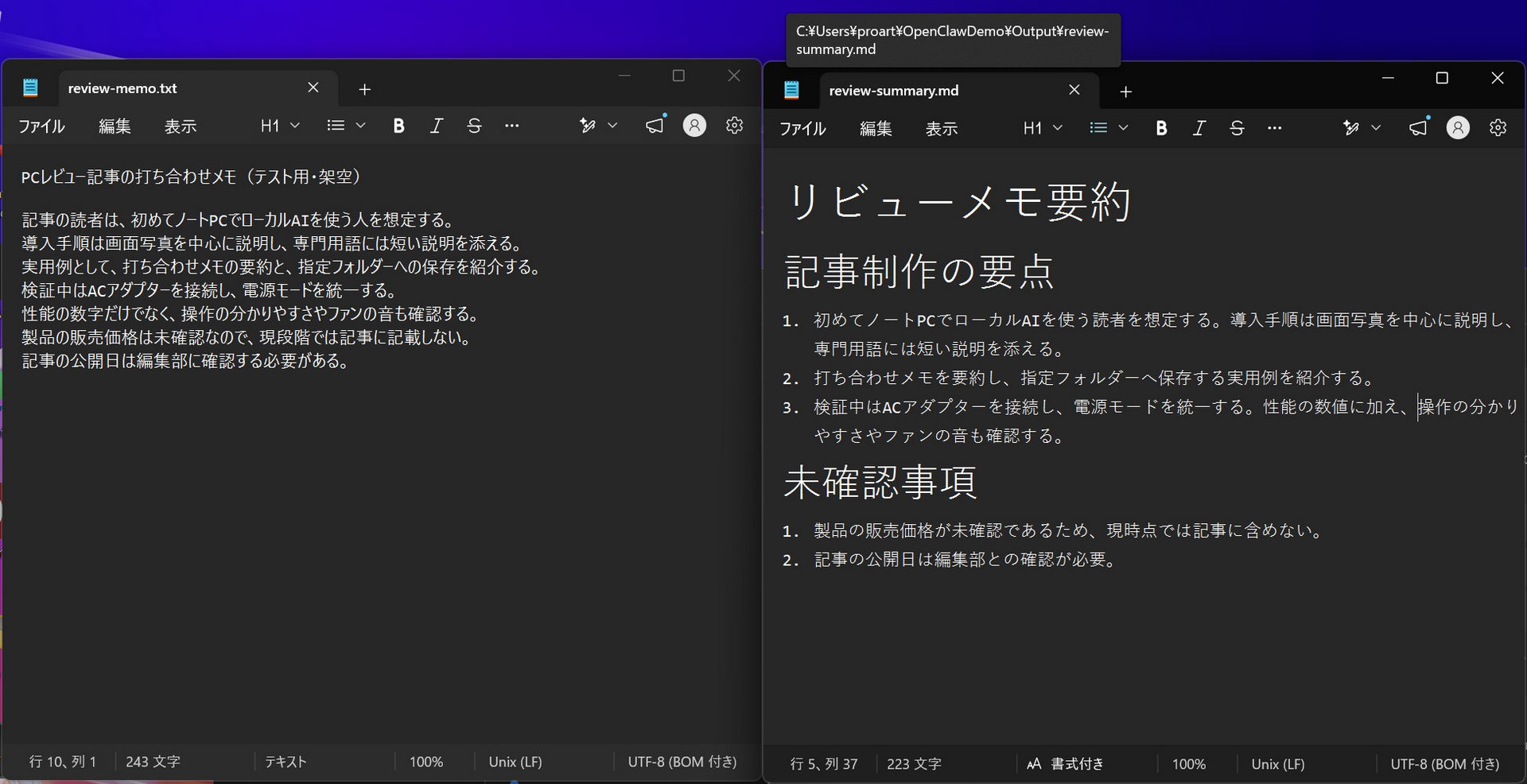Click 100% zoom level in review-memo.txt status bar

click(426, 762)
